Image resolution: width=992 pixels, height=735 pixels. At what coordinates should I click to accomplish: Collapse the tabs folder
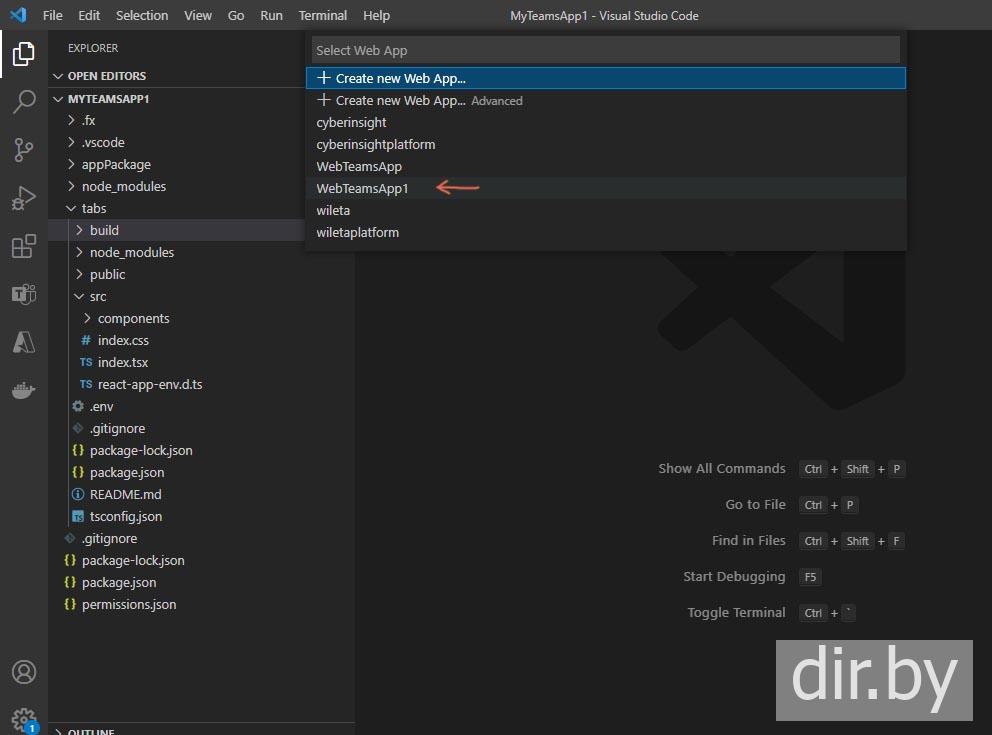point(93,208)
